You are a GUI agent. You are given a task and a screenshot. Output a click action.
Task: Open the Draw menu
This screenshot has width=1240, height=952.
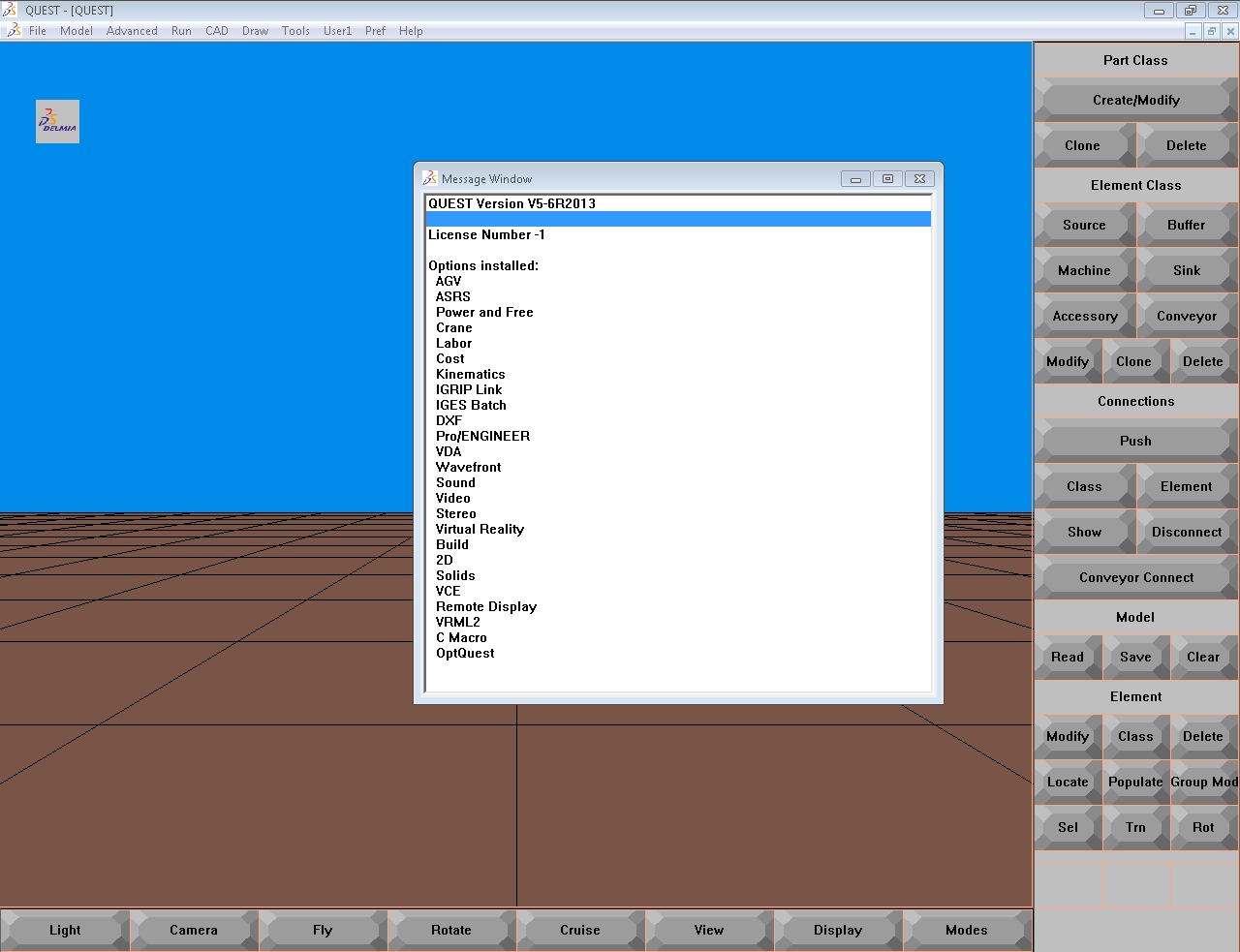256,31
